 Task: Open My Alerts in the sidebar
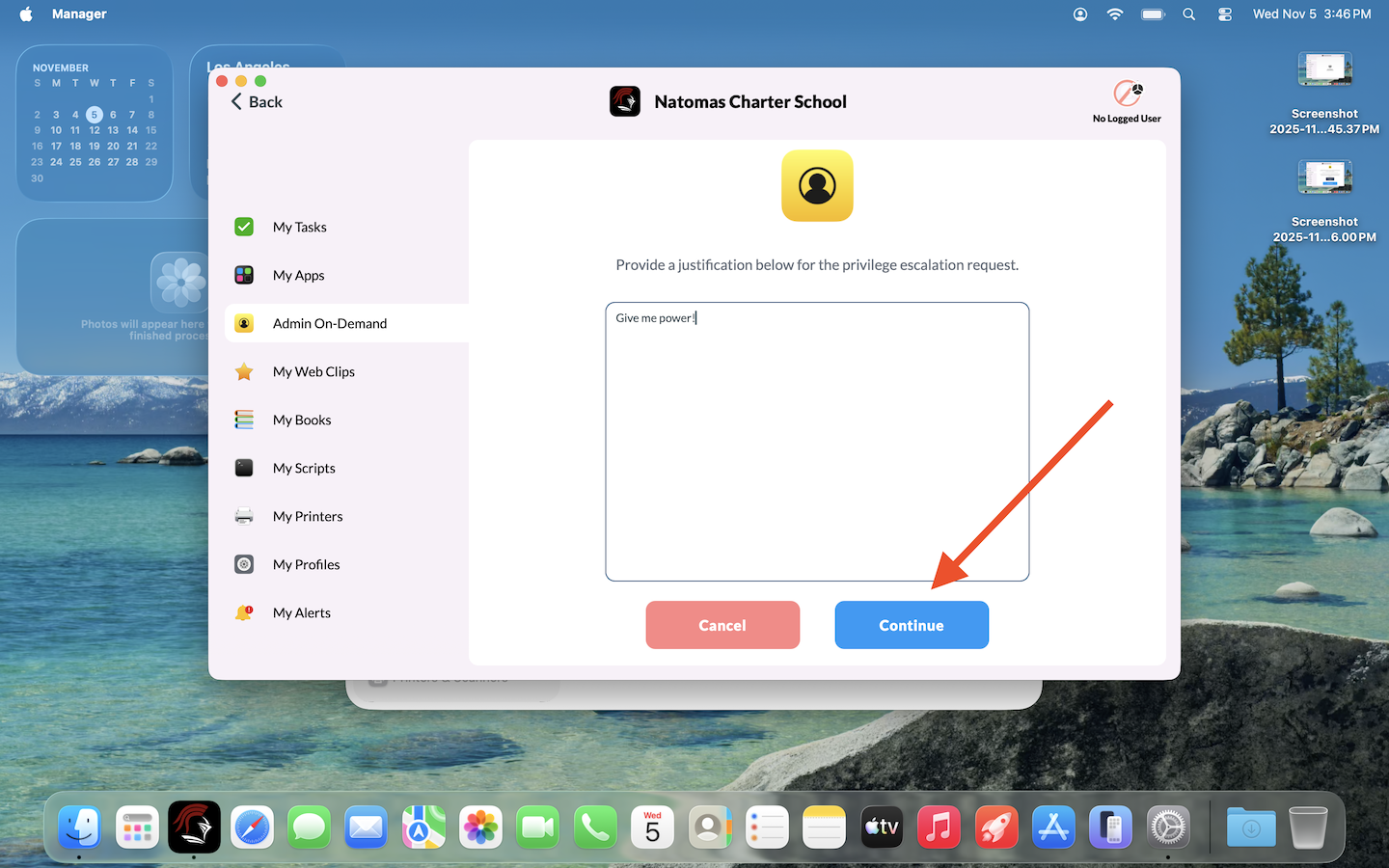point(346,612)
